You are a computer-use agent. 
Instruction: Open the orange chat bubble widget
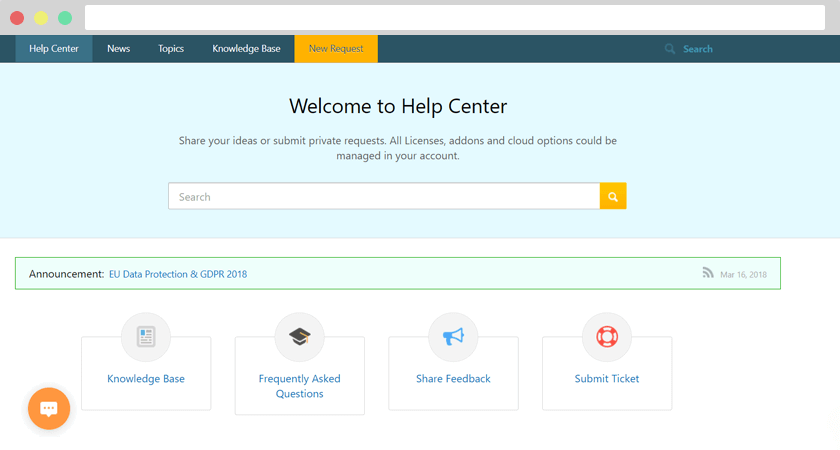(x=49, y=408)
